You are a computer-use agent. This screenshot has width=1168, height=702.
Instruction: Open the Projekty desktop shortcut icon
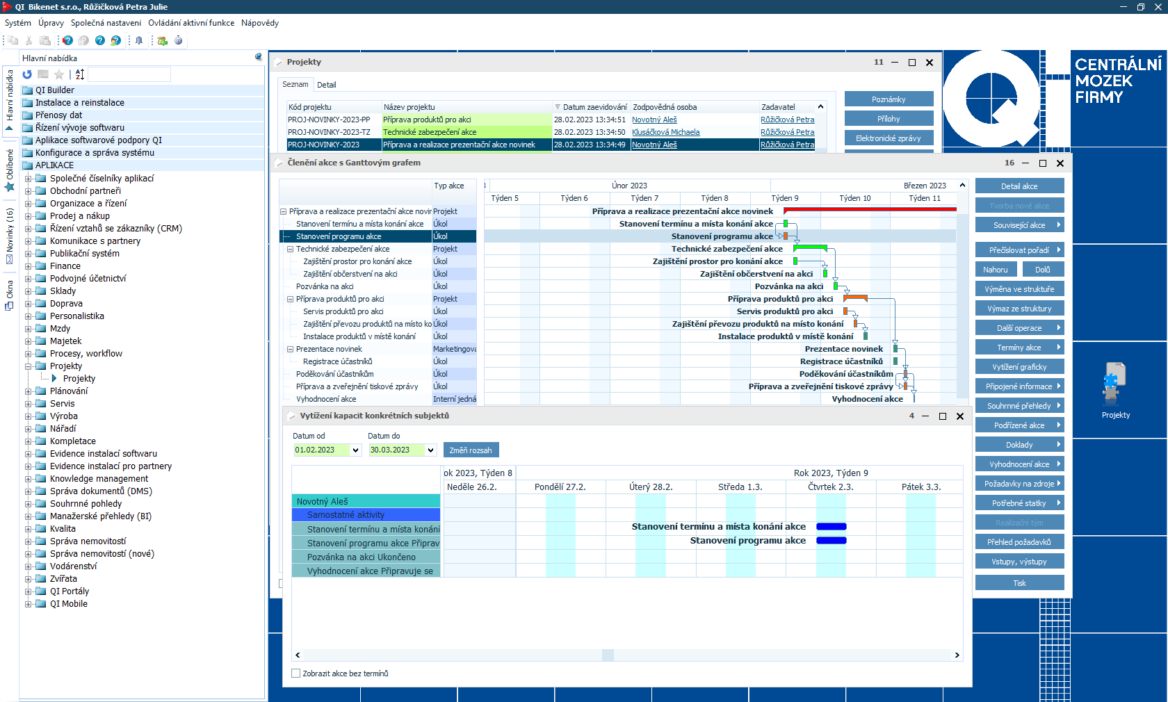pyautogui.click(x=1115, y=388)
